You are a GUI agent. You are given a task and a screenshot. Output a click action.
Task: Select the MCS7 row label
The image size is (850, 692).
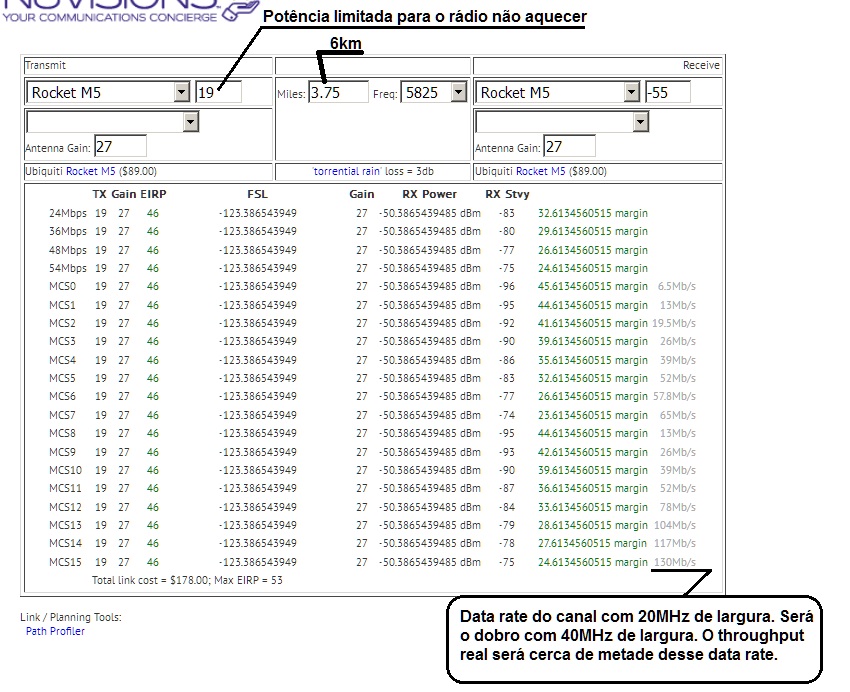[x=62, y=415]
